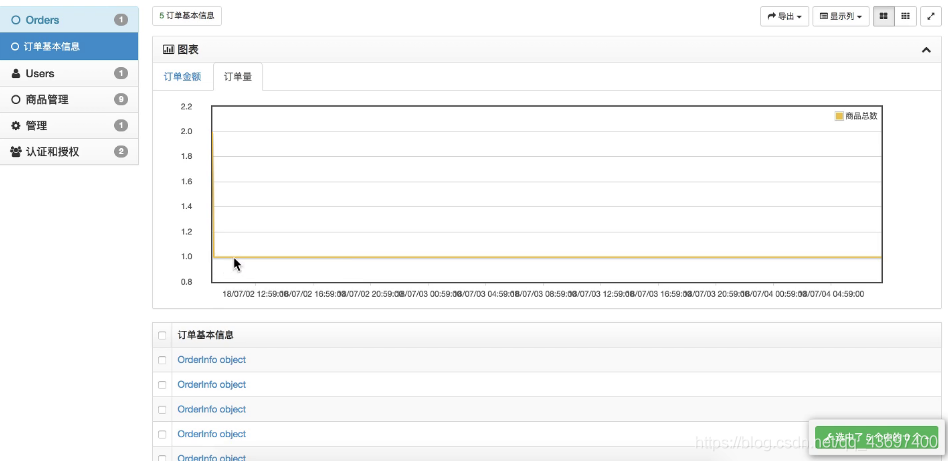Click the circle icon beside Orders
This screenshot has height=461, width=948.
tap(16, 20)
